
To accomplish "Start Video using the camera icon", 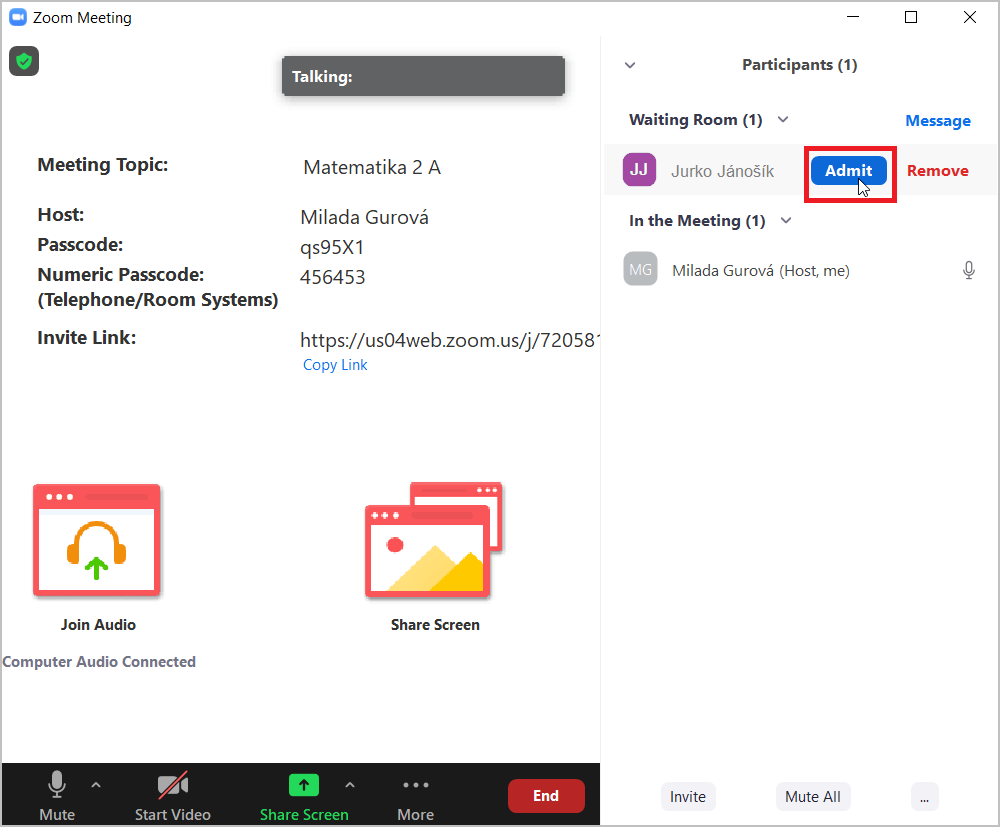I will tap(173, 795).
